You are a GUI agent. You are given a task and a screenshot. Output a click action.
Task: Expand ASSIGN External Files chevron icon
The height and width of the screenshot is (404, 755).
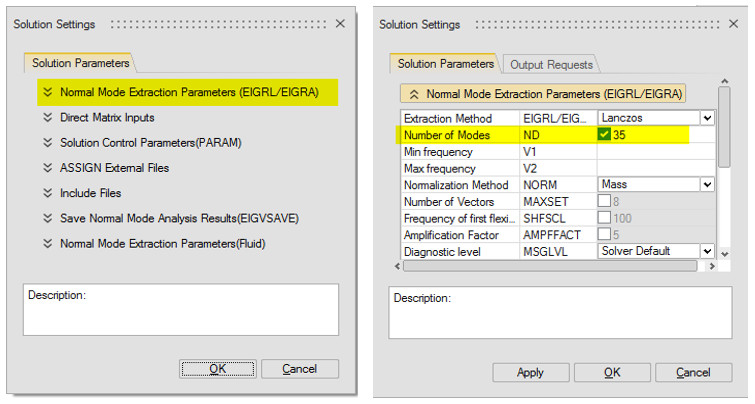[x=46, y=168]
